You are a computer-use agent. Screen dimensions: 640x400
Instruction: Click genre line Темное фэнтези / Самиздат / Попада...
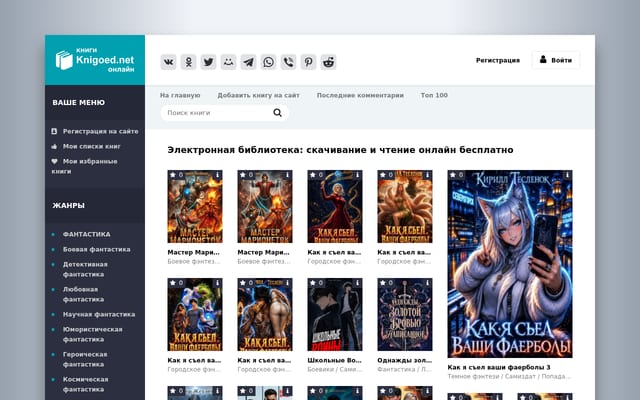[x=509, y=376]
